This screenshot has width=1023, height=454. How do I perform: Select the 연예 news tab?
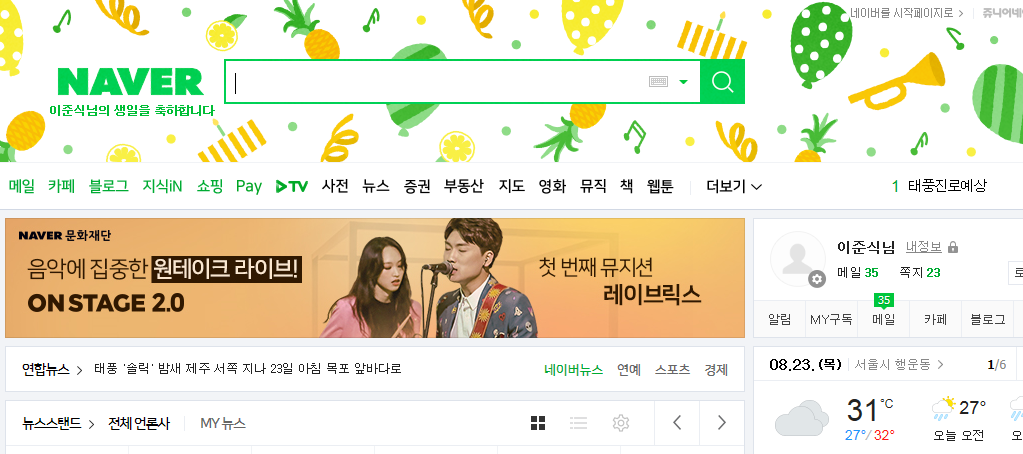point(629,370)
